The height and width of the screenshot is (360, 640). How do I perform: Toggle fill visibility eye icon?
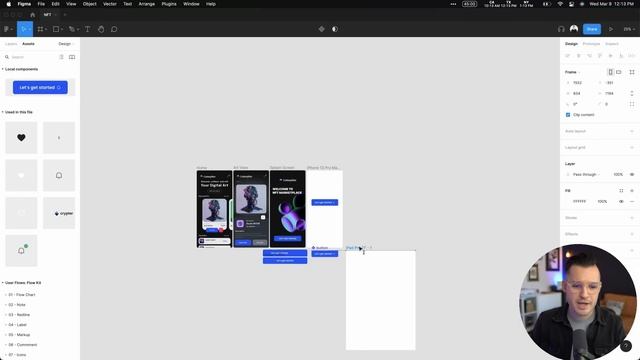click(x=621, y=201)
